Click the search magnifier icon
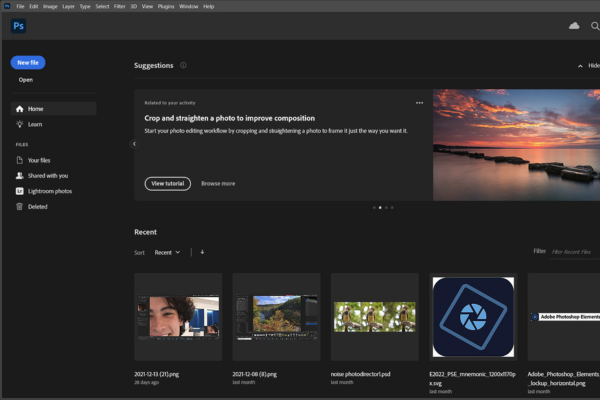The image size is (600, 400). (x=595, y=26)
